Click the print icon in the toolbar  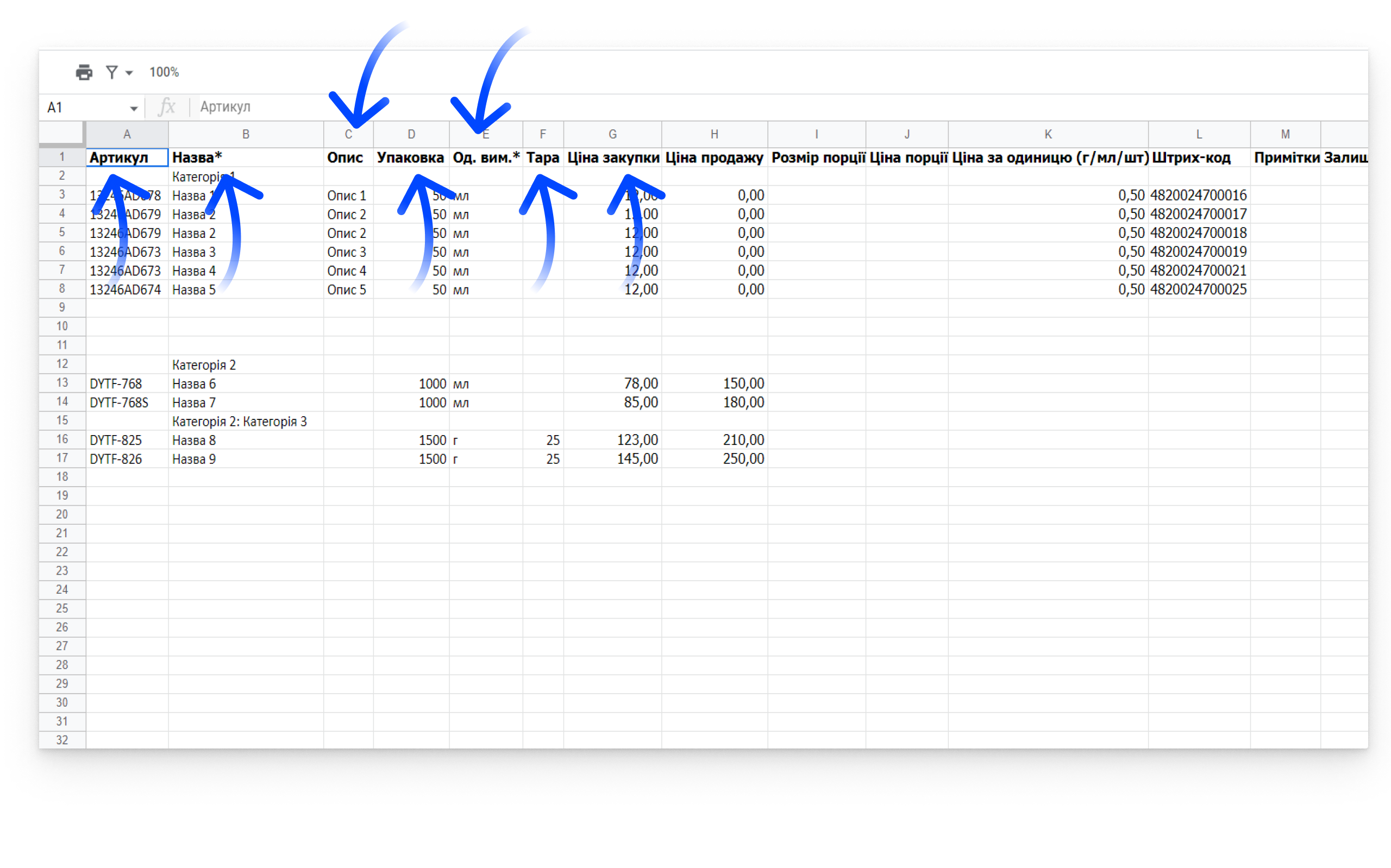coord(84,72)
